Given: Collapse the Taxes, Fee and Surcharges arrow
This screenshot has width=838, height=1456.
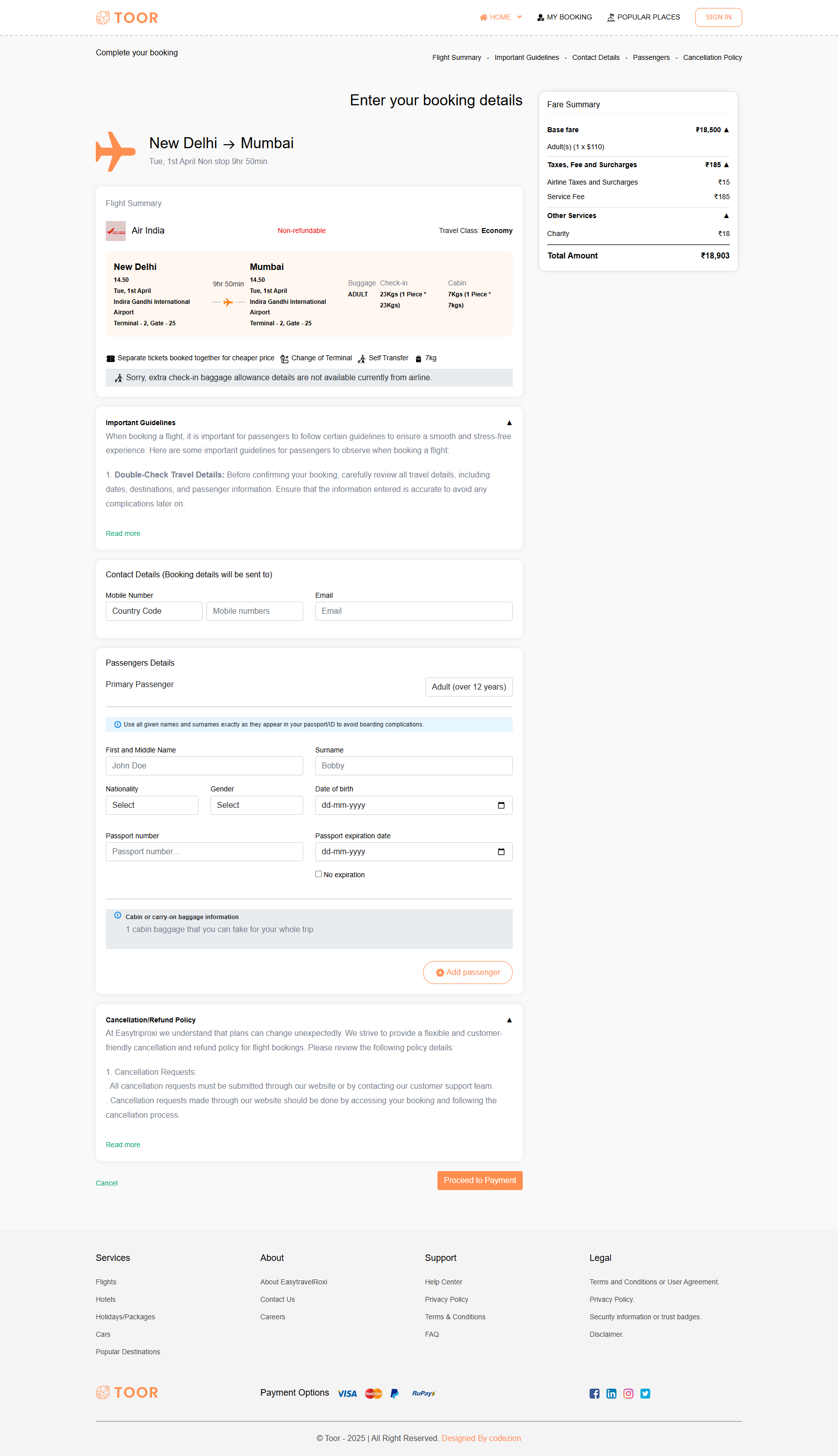Looking at the screenshot, I should [726, 165].
